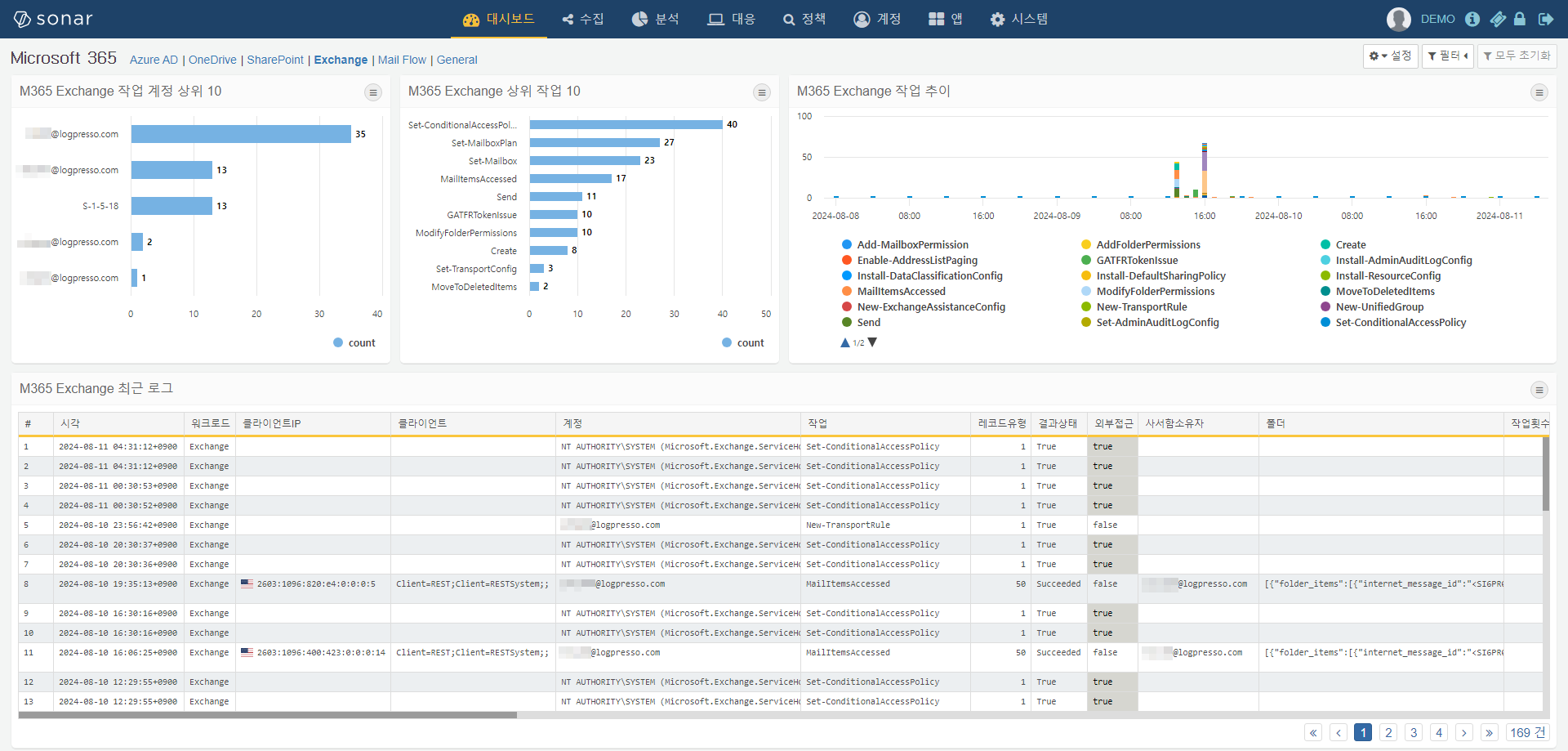Toggle count legend in account top 10 chart
1568x751 pixels.
tap(354, 343)
